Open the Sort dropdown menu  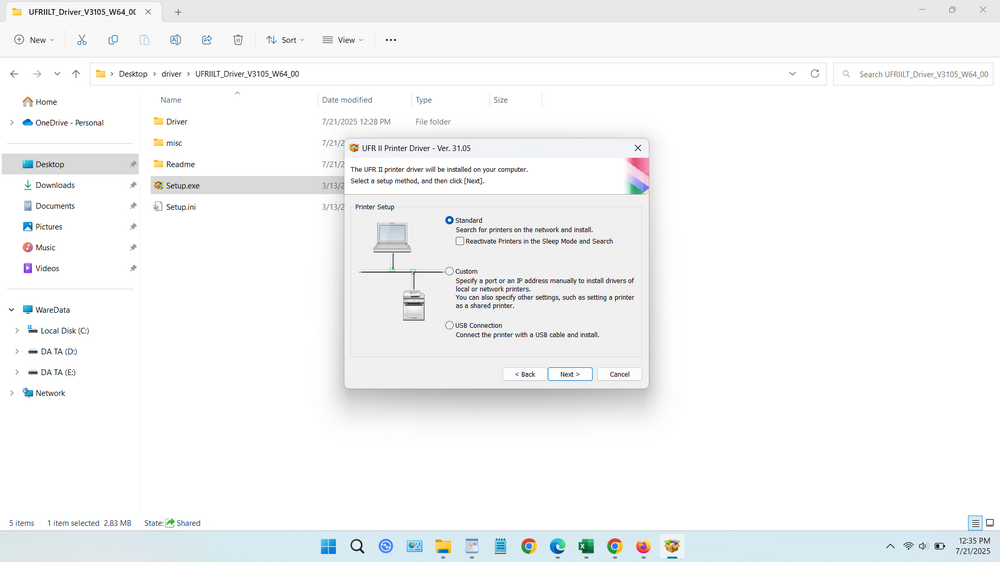[285, 40]
